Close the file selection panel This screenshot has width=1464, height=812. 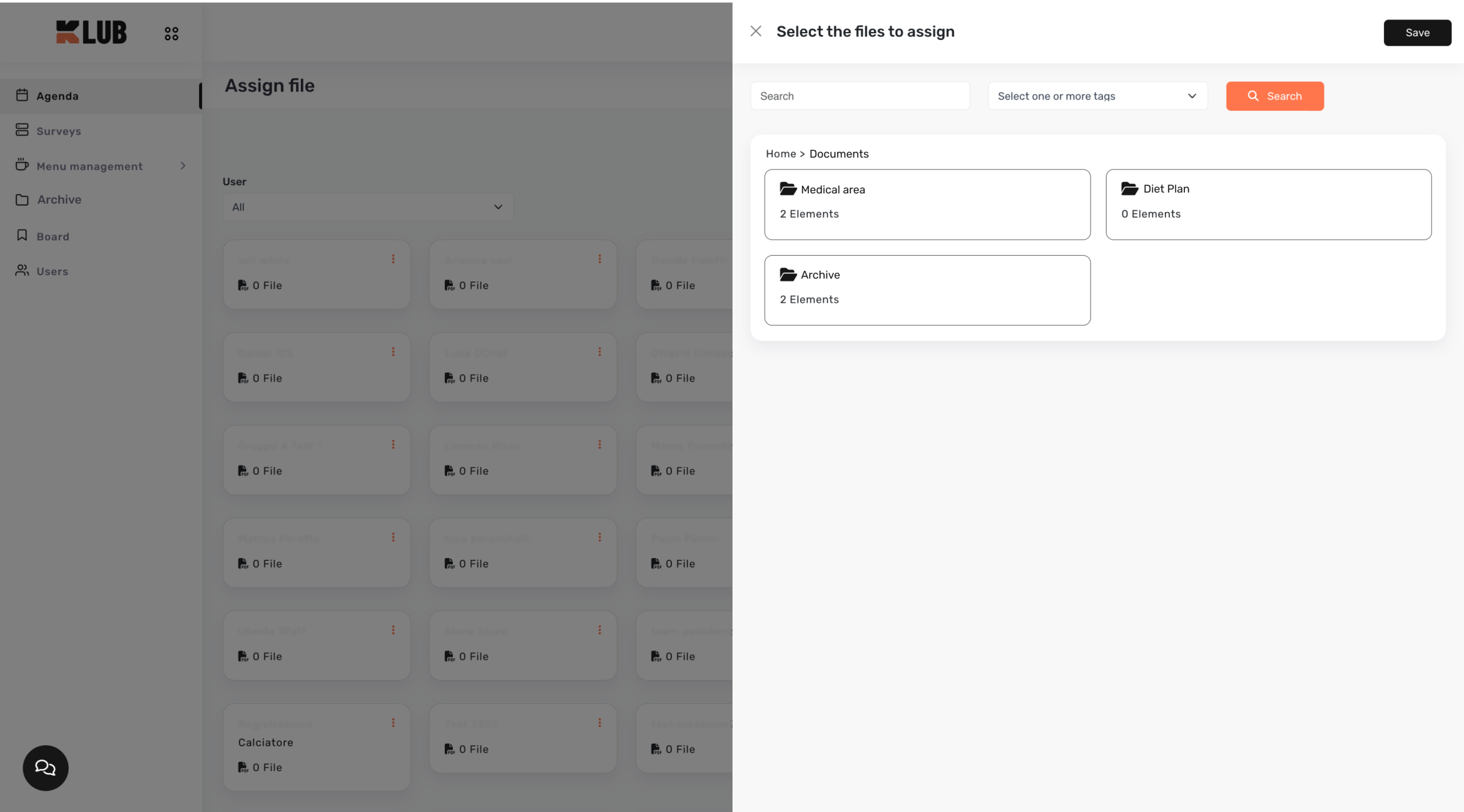[755, 31]
